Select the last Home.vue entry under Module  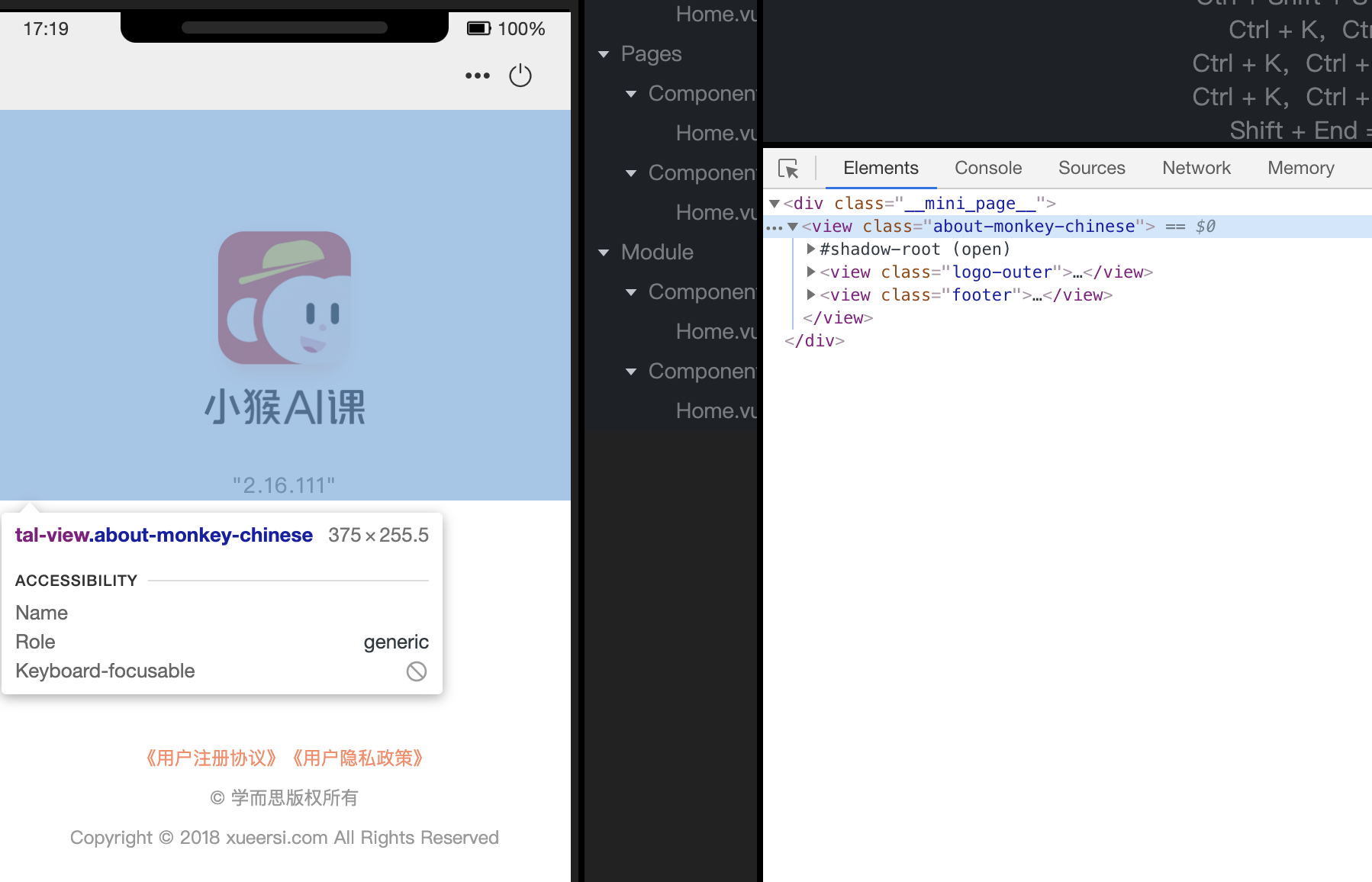(716, 411)
